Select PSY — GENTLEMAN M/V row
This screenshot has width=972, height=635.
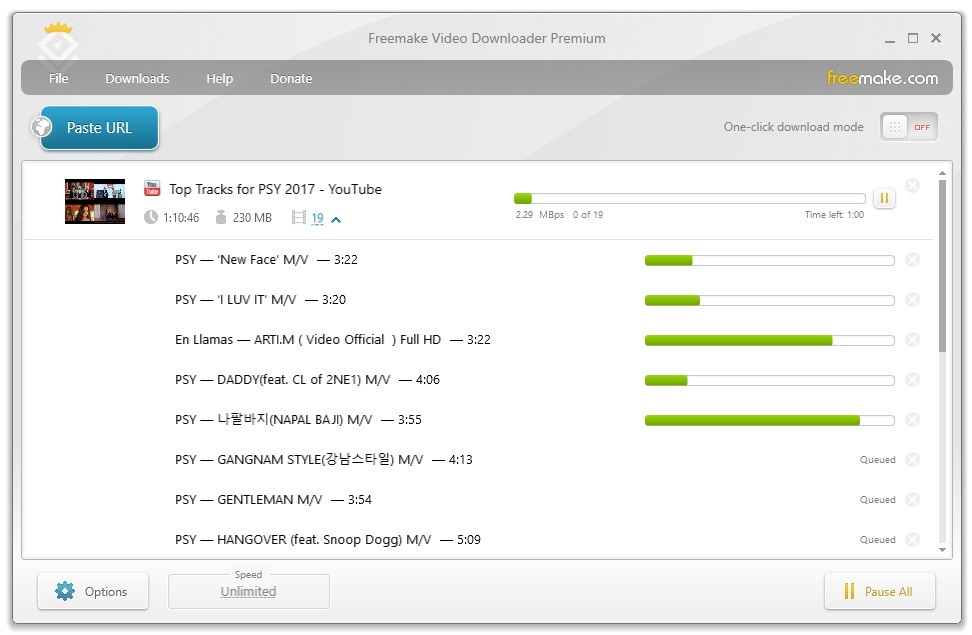[x=477, y=500]
